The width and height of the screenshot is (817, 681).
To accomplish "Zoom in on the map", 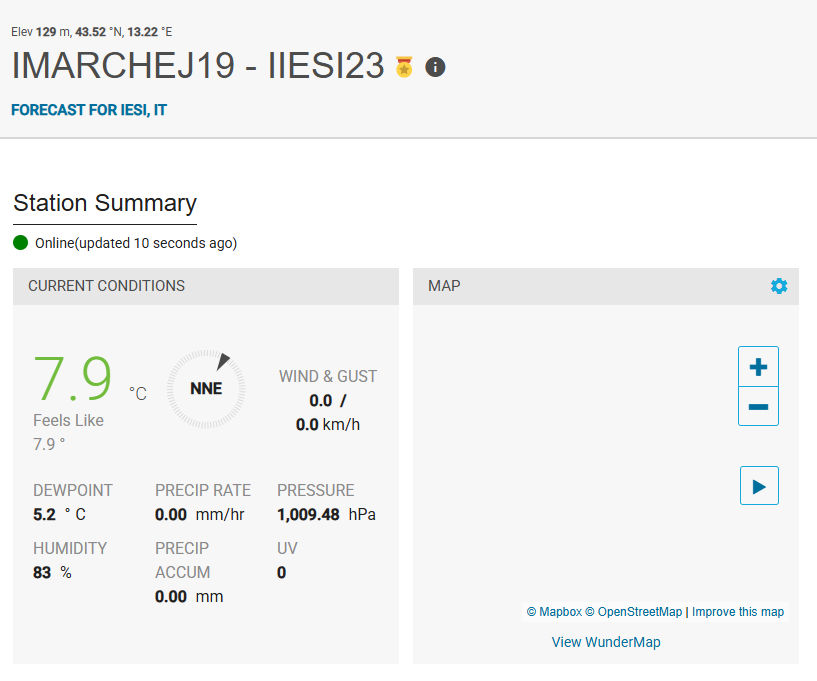I will tap(758, 367).
